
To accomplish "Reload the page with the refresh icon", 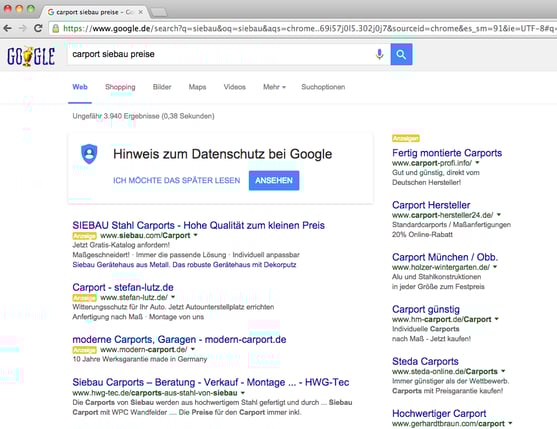I will pos(38,28).
